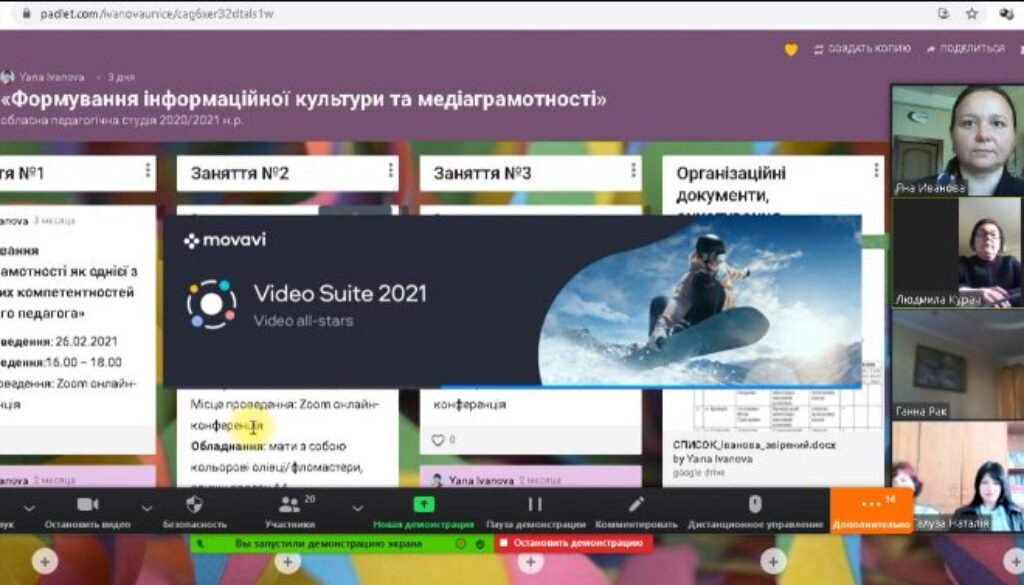Open Заняття №1 column options menu
The image size is (1024, 585).
[148, 170]
